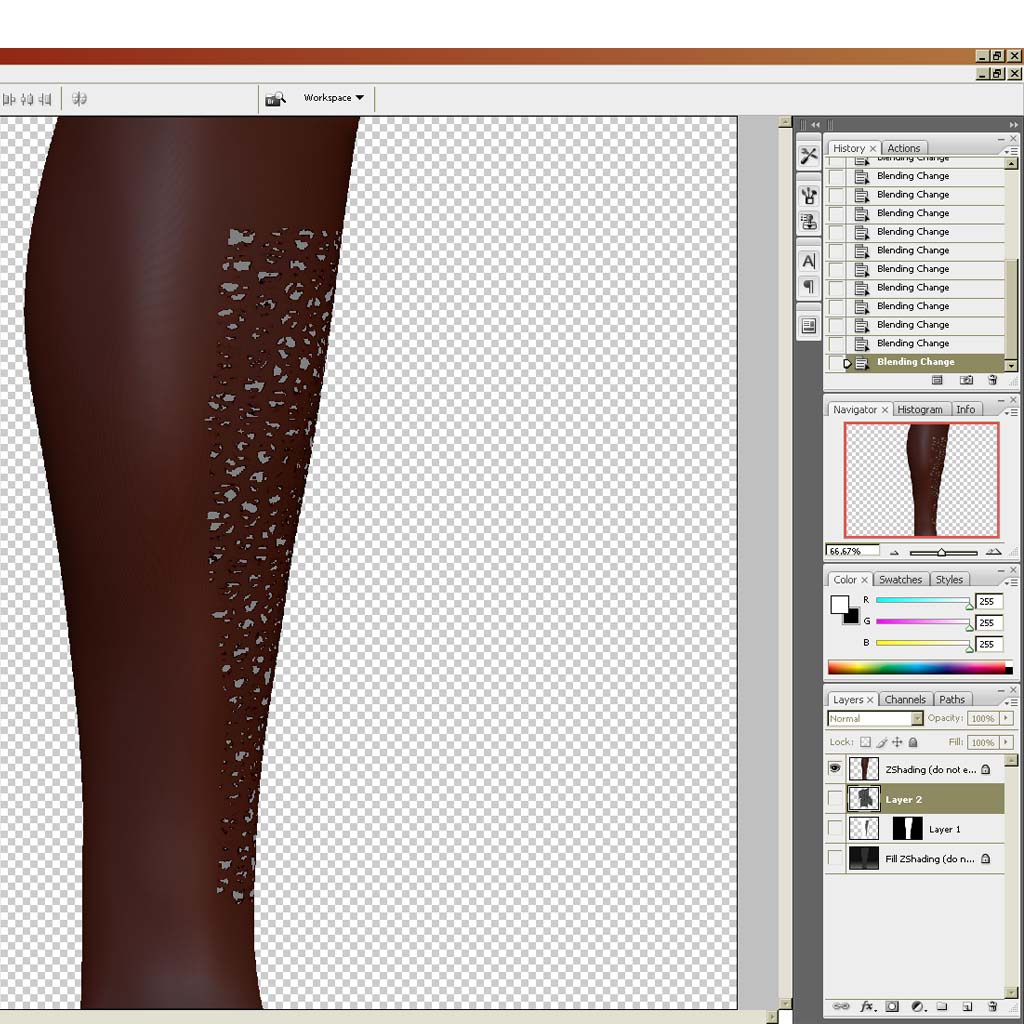Switch to the Swatches tab
1024x1024 pixels.
tap(900, 580)
